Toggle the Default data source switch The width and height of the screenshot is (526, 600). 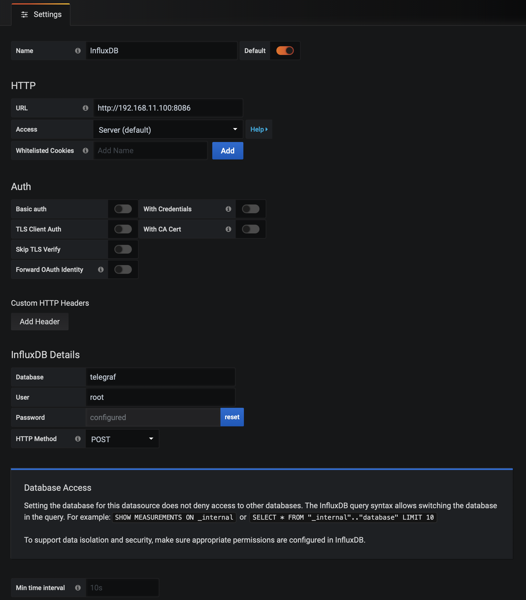pos(285,51)
